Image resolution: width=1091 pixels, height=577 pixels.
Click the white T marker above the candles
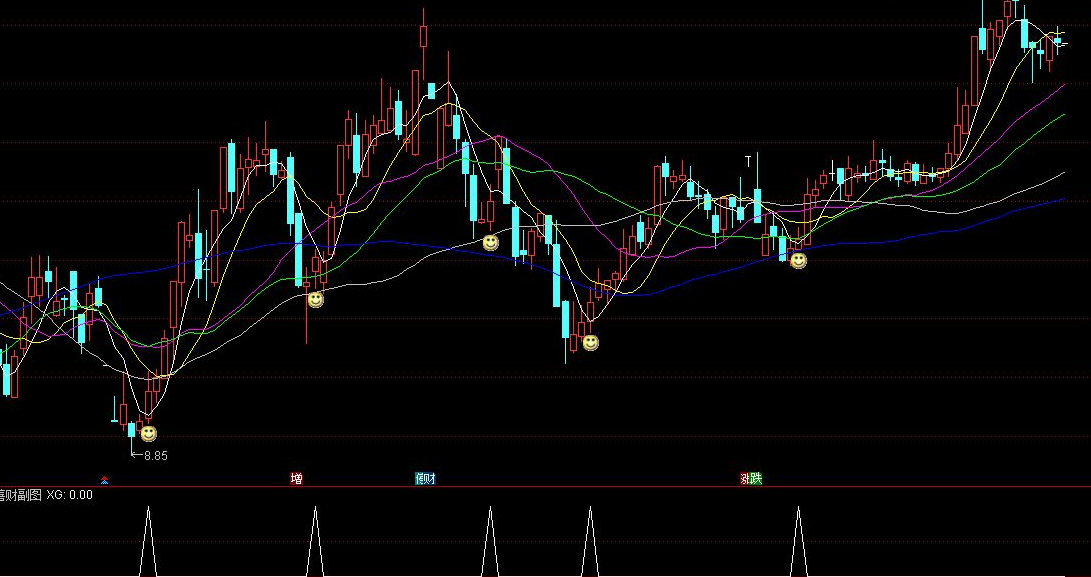(748, 161)
